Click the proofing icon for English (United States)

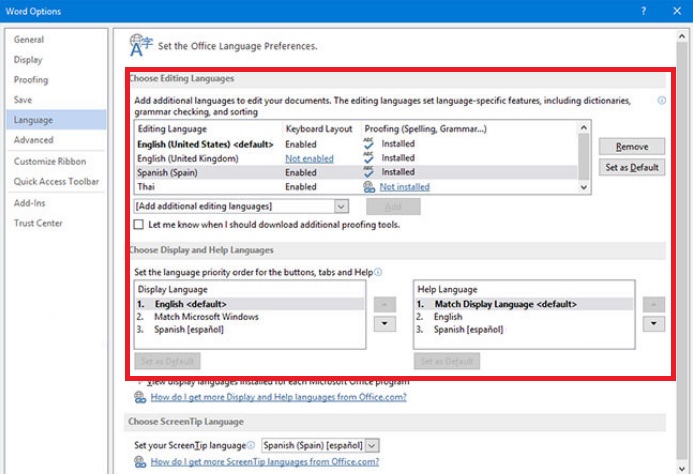point(369,144)
